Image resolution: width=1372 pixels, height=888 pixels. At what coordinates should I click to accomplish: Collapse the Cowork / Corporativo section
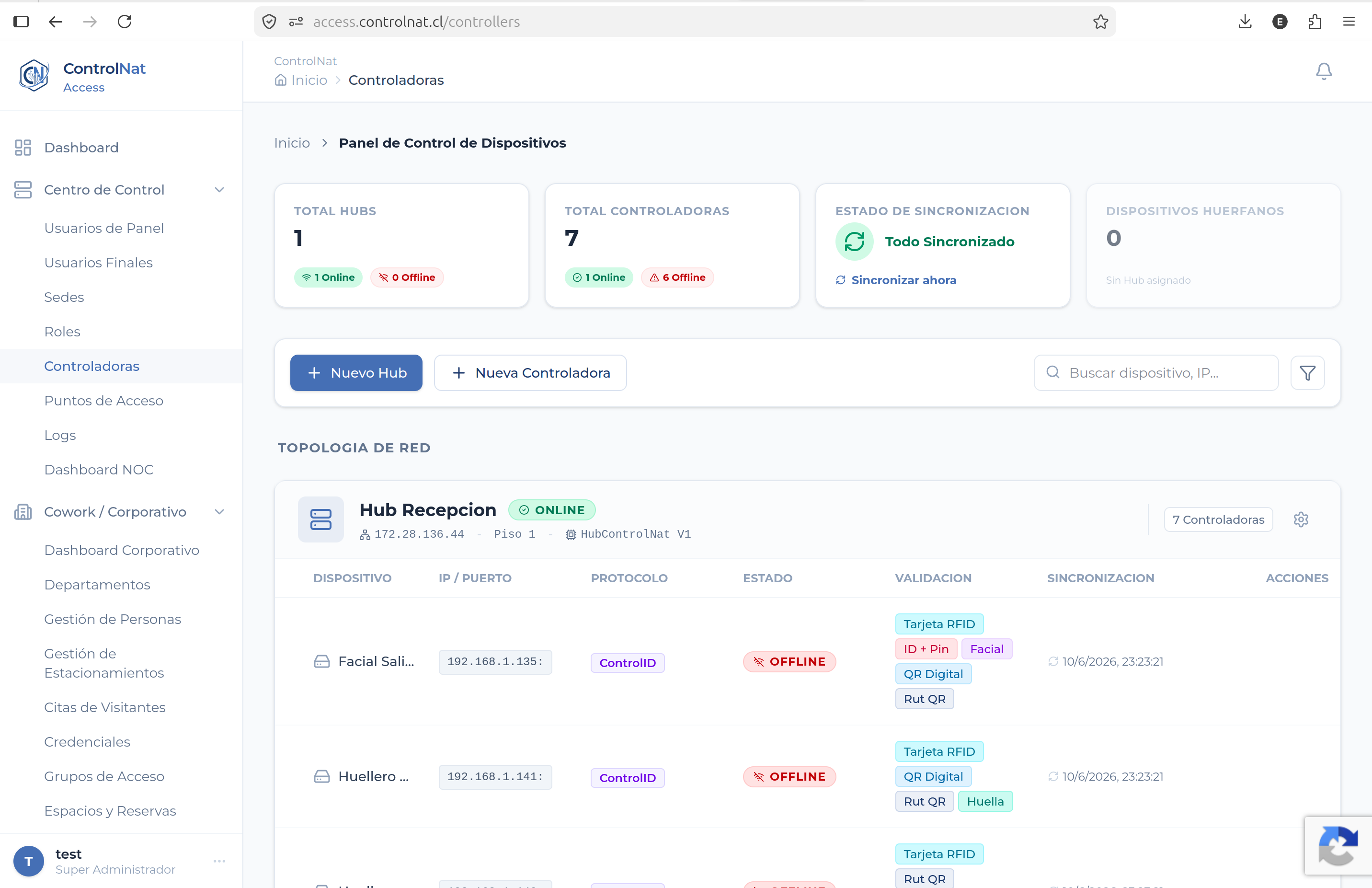coord(219,512)
